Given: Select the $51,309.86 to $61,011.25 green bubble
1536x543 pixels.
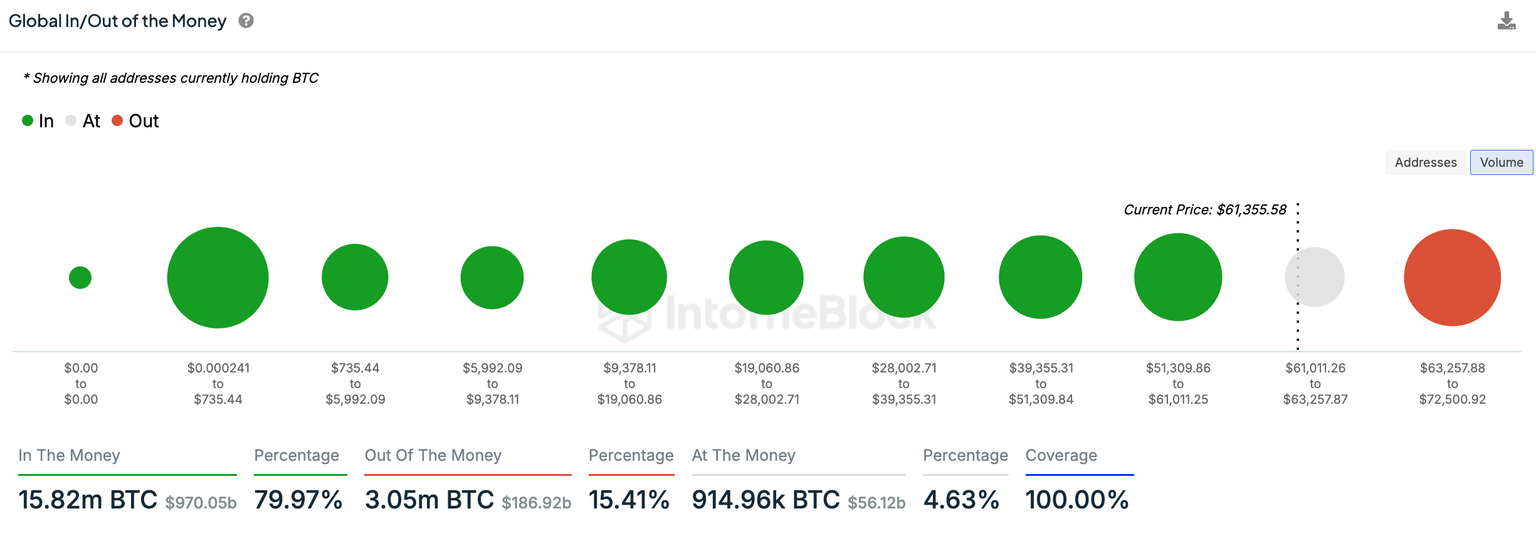Looking at the screenshot, I should pyautogui.click(x=1177, y=277).
